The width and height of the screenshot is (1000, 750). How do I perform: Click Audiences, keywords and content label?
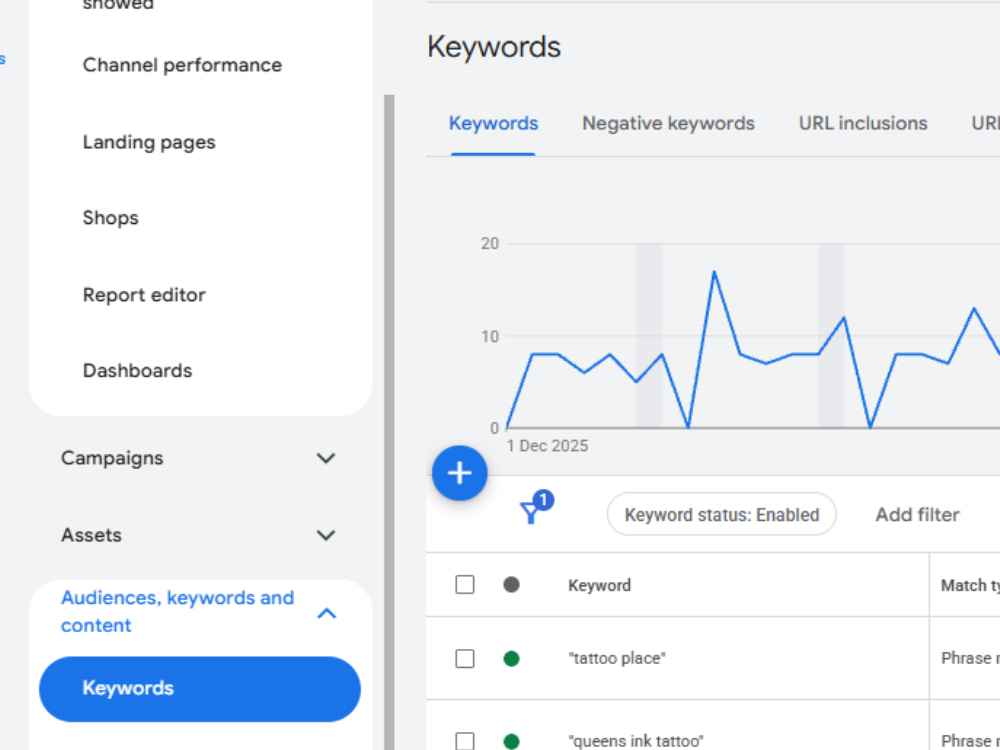click(x=177, y=611)
